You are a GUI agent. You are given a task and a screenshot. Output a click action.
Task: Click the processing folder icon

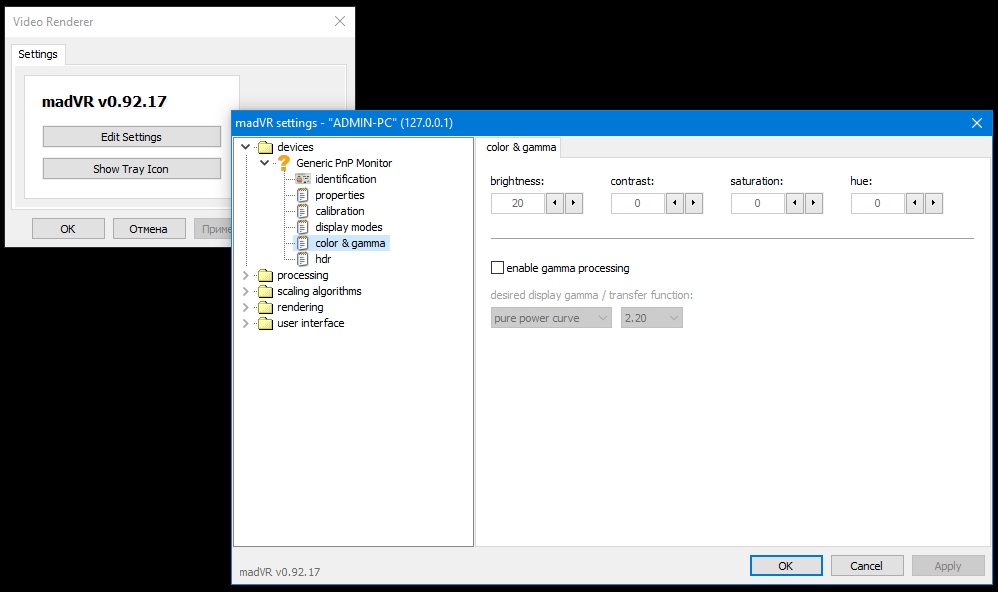265,275
